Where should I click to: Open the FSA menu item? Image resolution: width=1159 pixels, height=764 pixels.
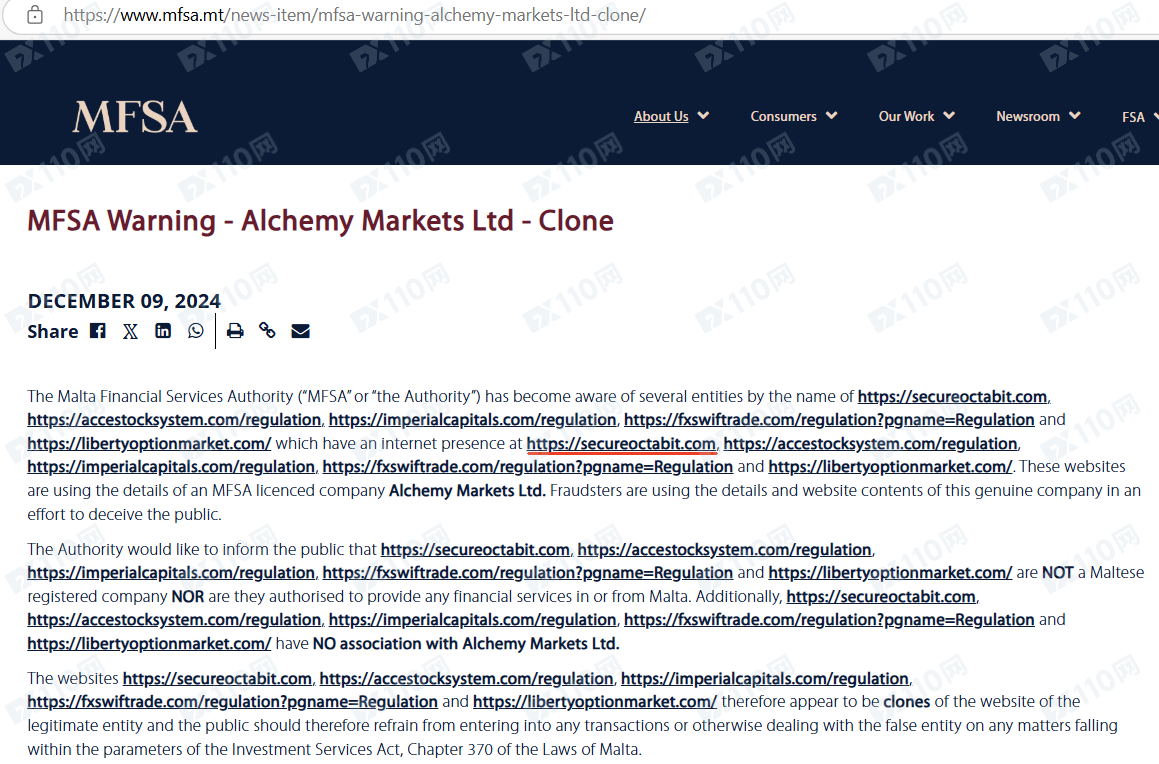click(1133, 117)
